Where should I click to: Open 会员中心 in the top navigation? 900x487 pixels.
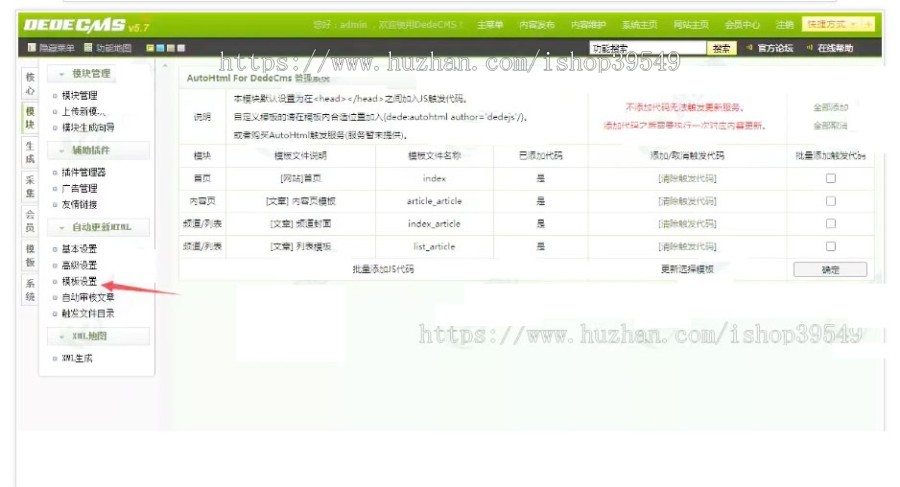point(742,25)
